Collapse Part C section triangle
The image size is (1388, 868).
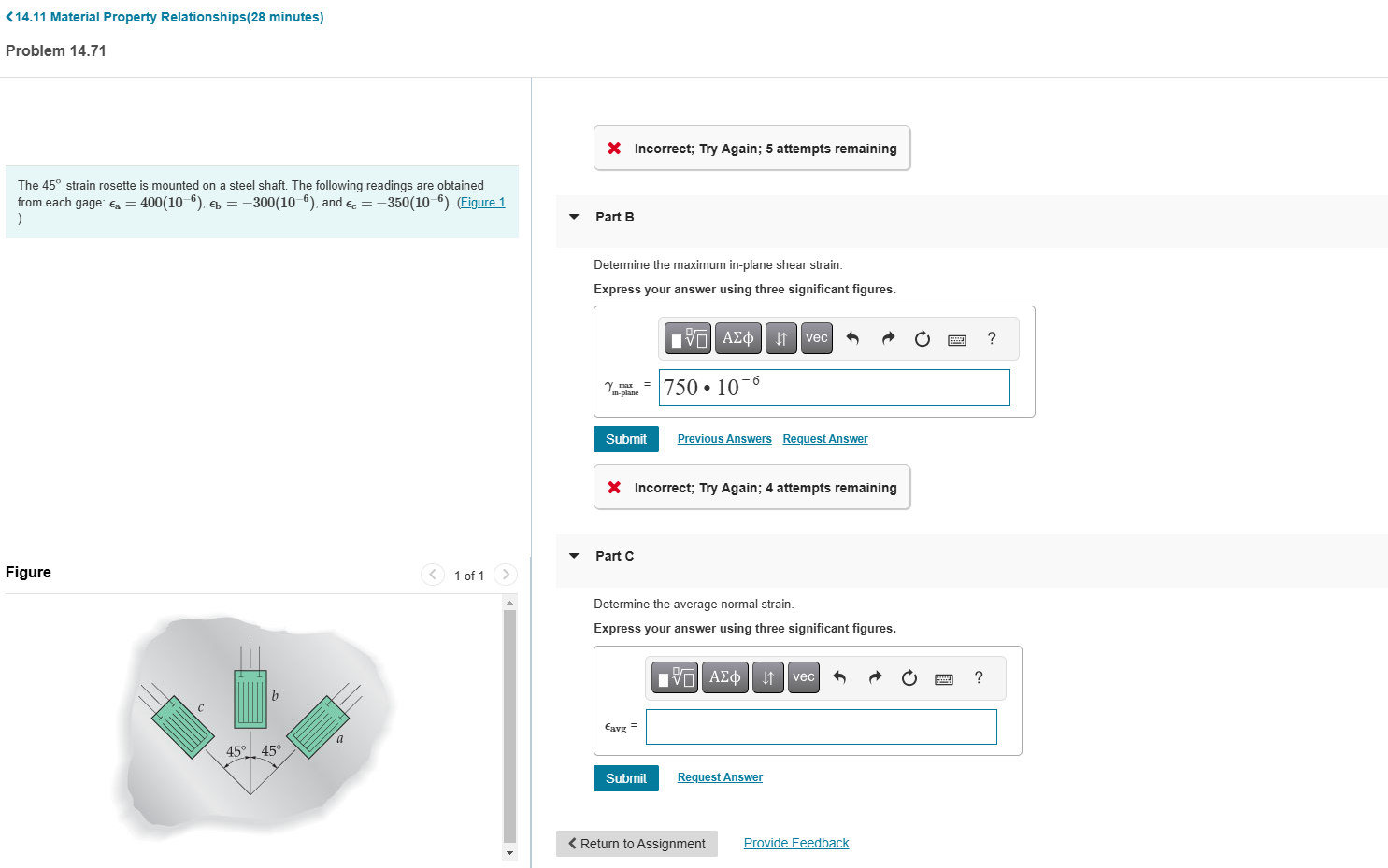pos(574,556)
